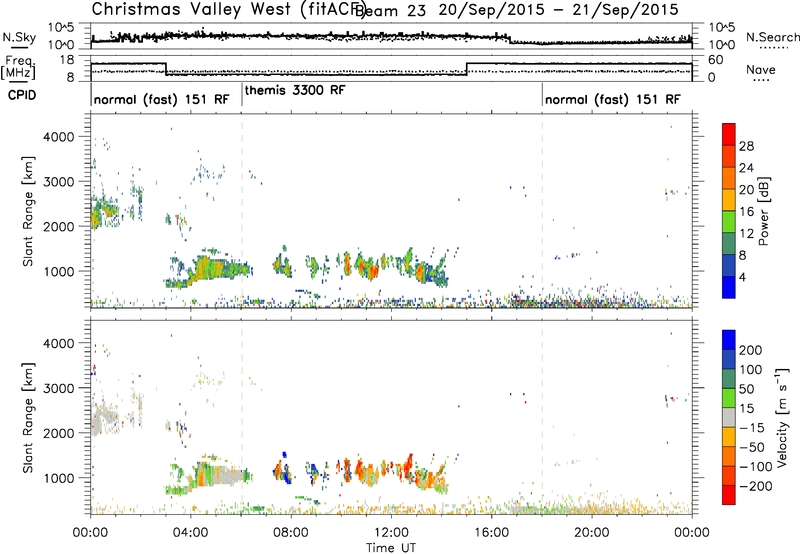Click the '20:00' time tick label
The width and height of the screenshot is (800, 554).
pos(591,533)
